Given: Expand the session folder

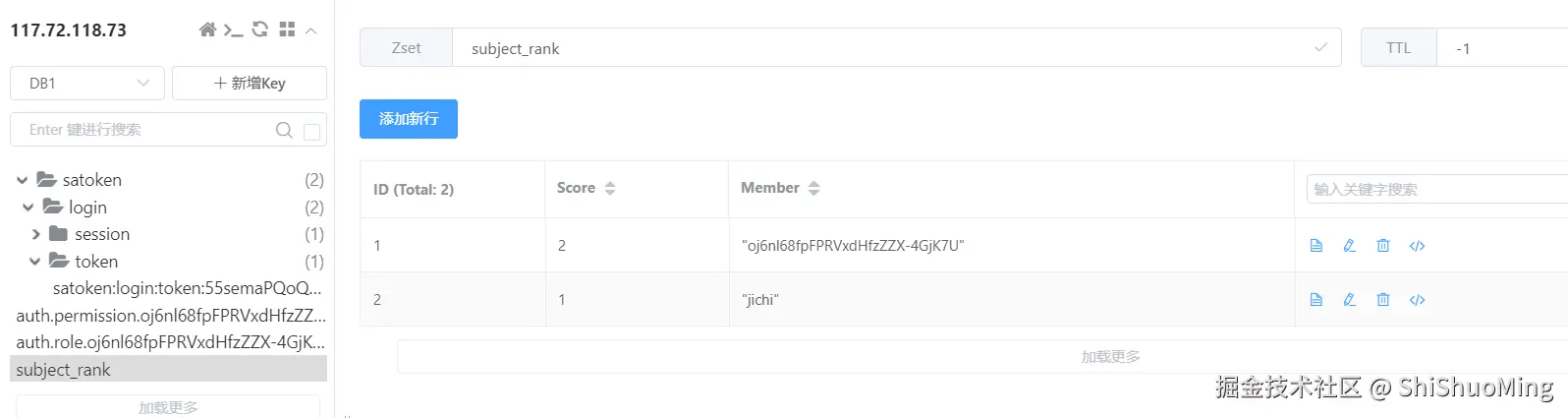Looking at the screenshot, I should coord(35,234).
